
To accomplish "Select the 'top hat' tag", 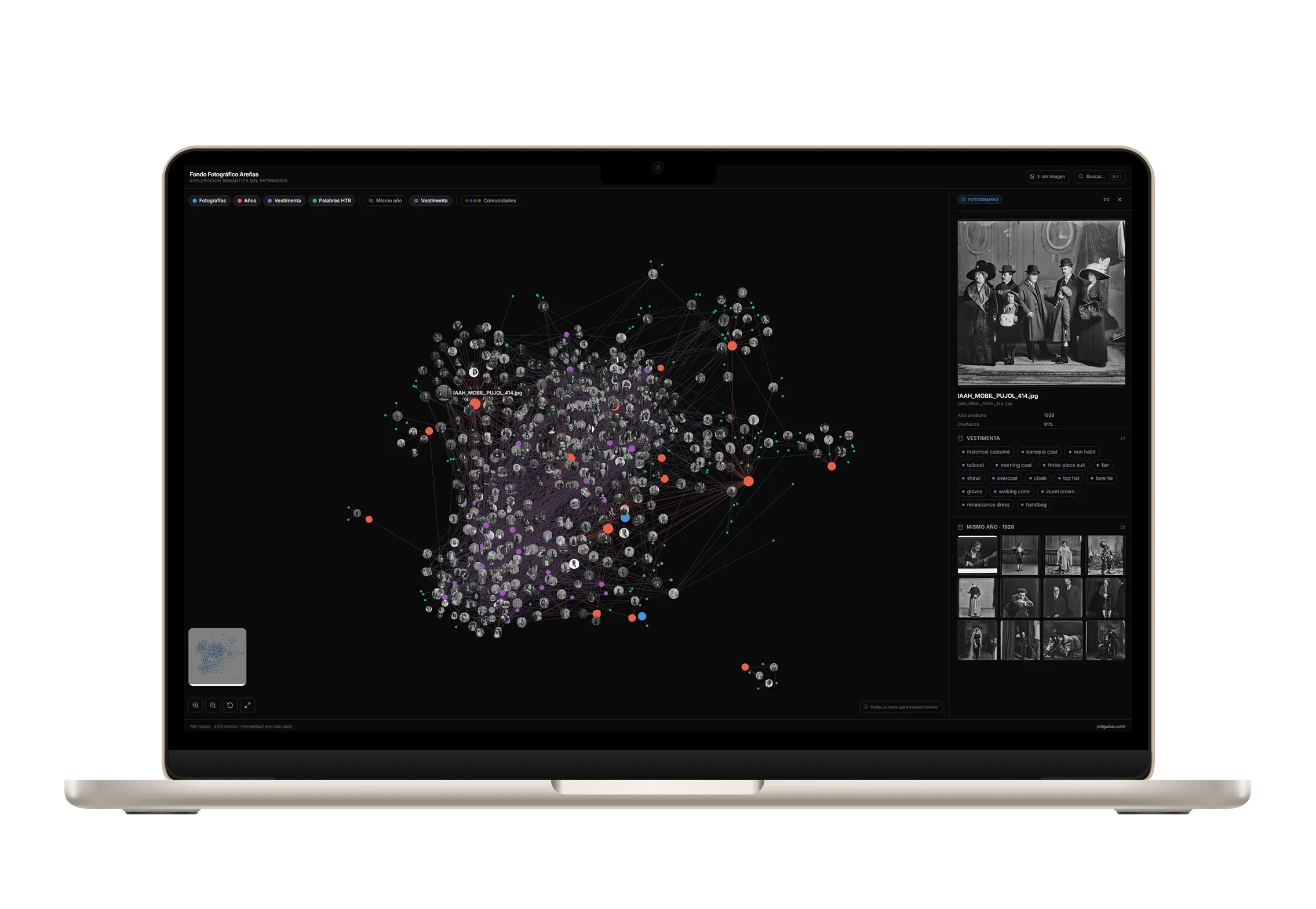I will tap(1068, 478).
